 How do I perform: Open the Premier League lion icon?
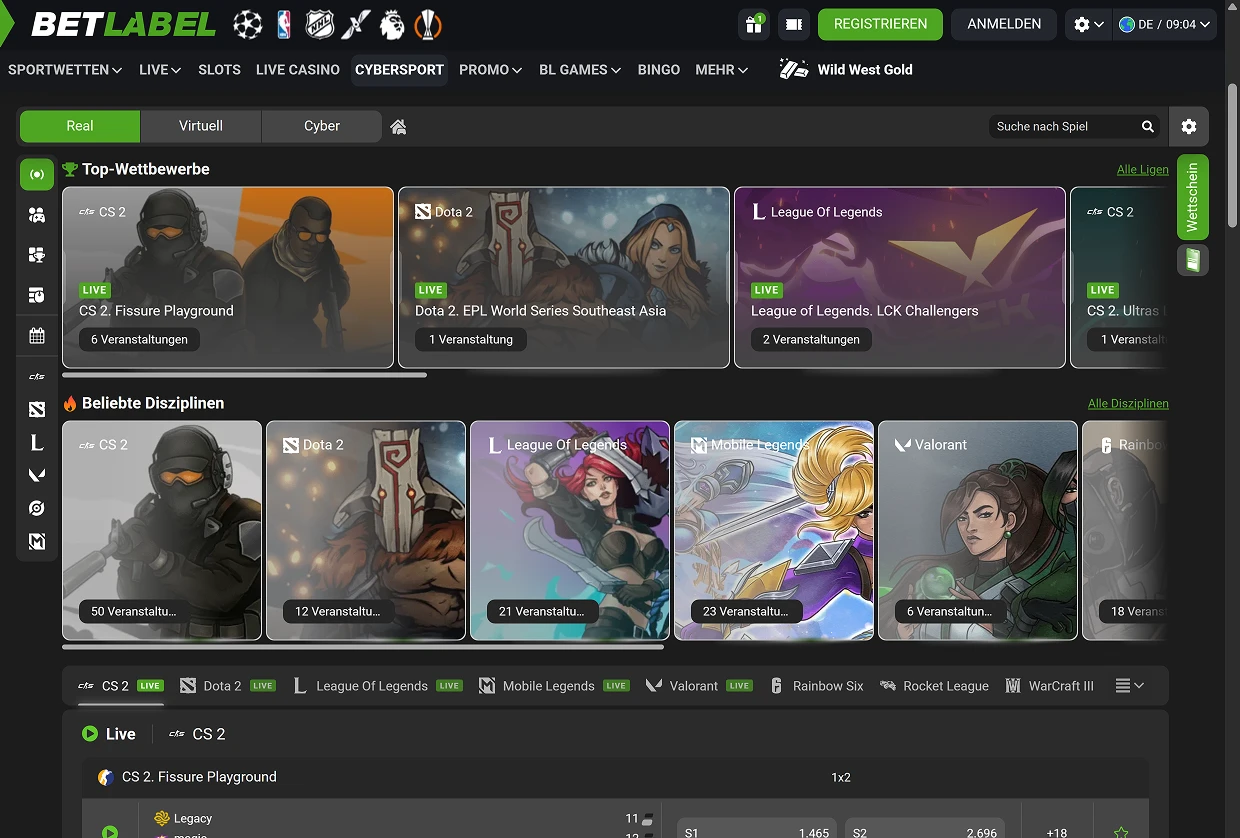(392, 24)
